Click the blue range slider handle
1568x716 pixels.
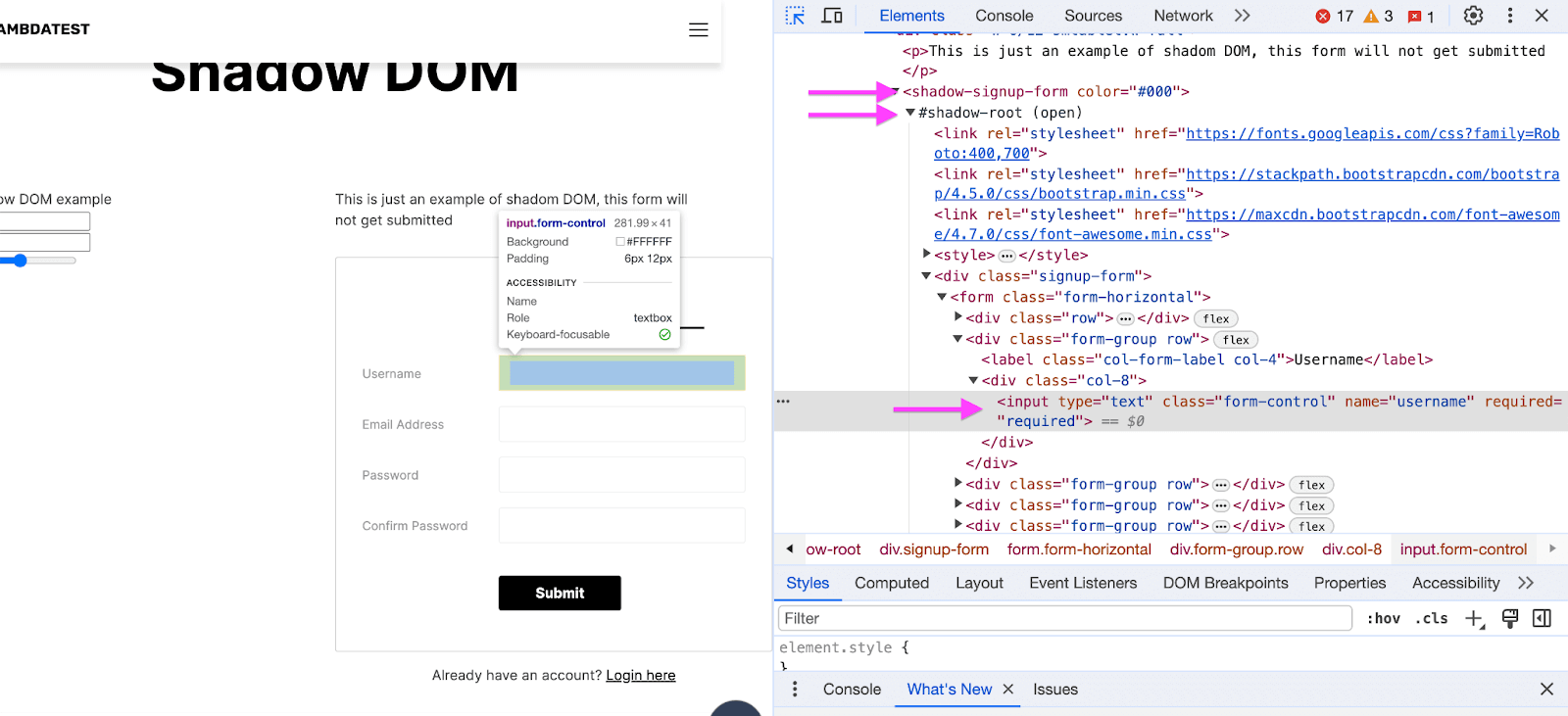tap(20, 261)
